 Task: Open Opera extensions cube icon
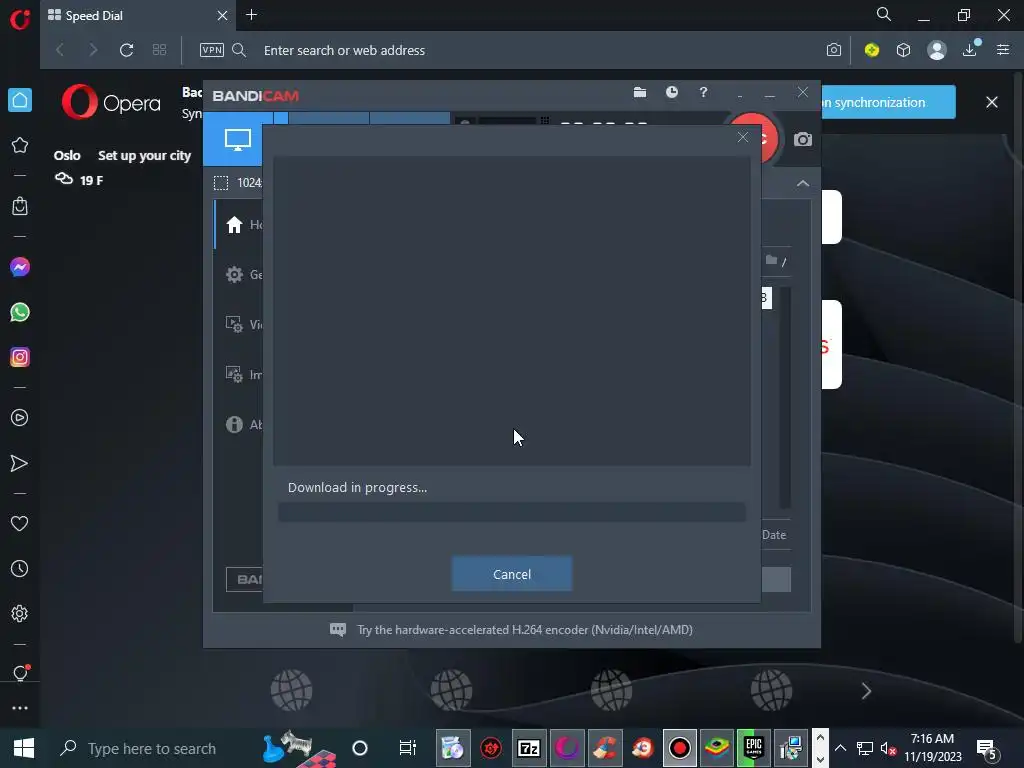pyautogui.click(x=903, y=50)
